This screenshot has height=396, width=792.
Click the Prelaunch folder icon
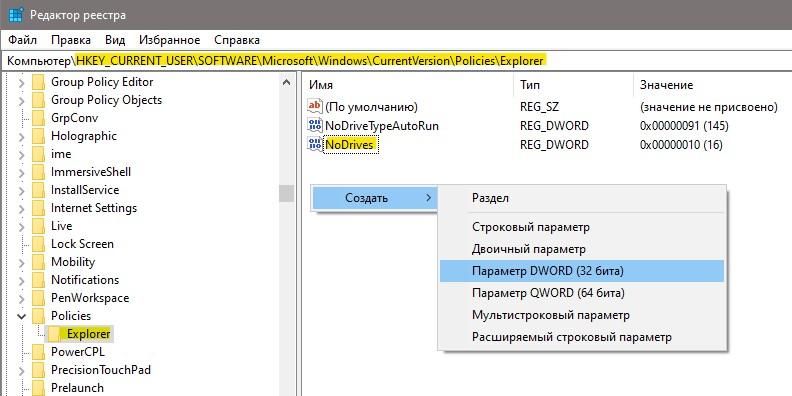pyautogui.click(x=38, y=388)
